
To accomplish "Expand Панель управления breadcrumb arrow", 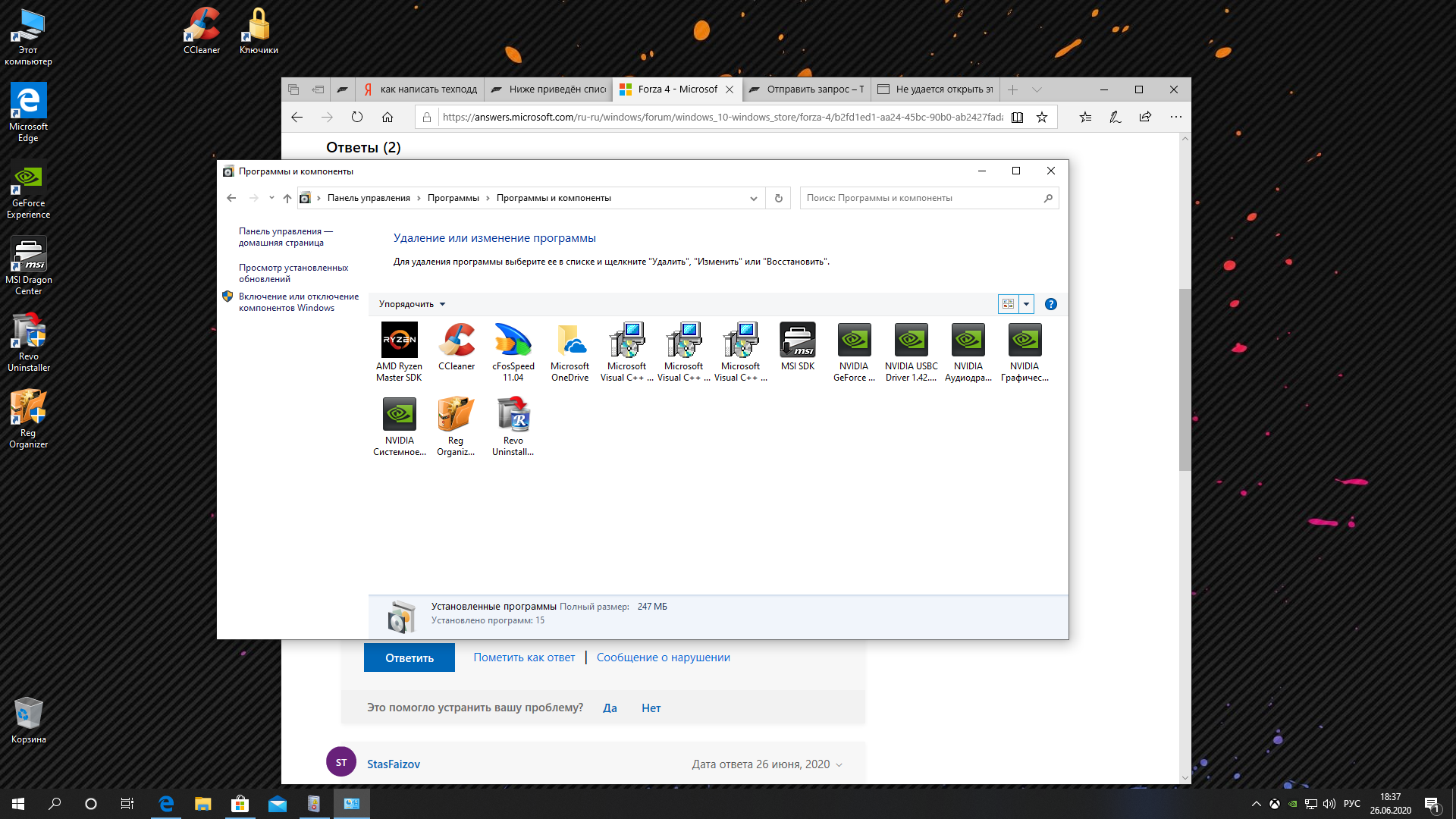I will [419, 198].
